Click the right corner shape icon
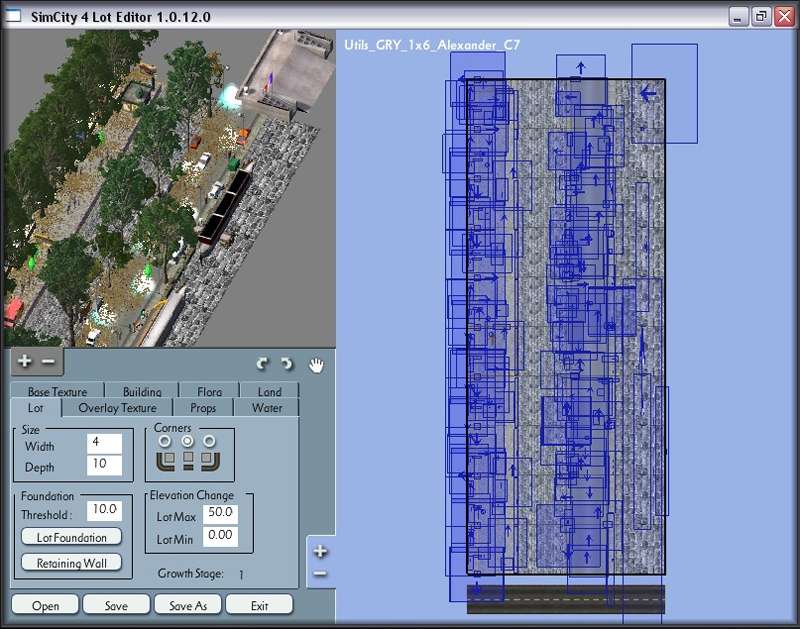This screenshot has width=800, height=629. pyautogui.click(x=211, y=461)
